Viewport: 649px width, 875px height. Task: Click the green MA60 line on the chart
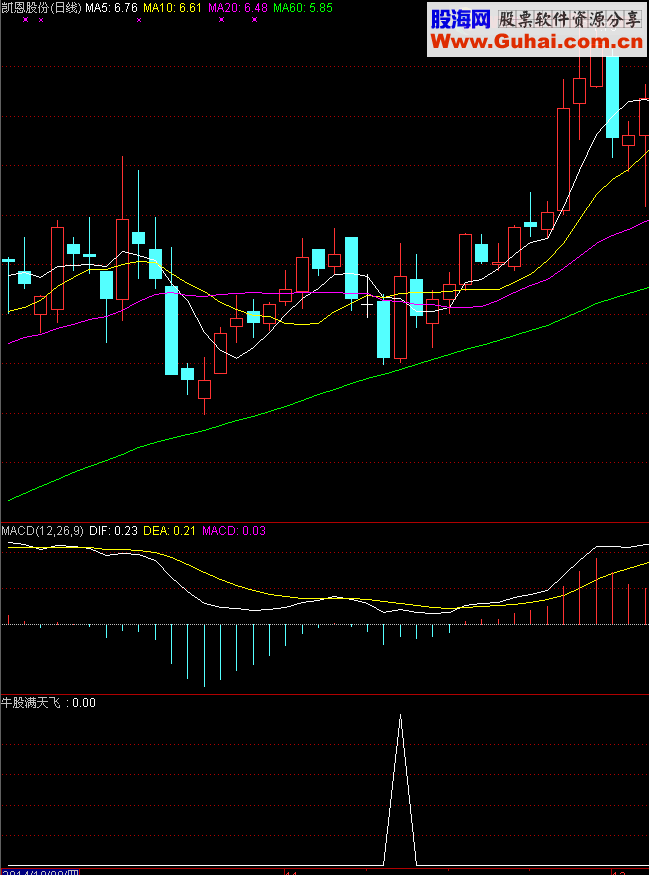click(335, 388)
